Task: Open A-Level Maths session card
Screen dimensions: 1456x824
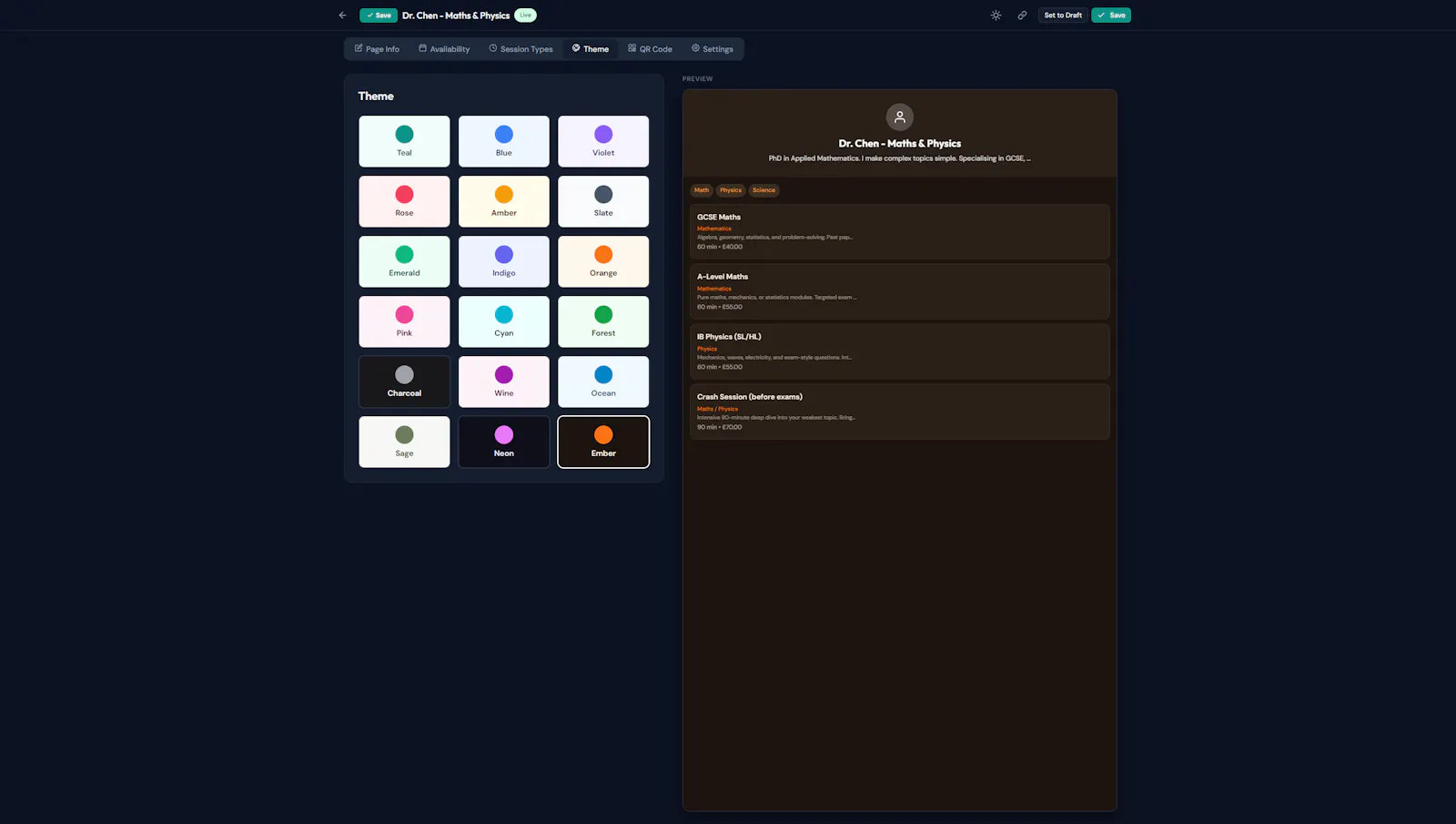Action: [x=899, y=291]
